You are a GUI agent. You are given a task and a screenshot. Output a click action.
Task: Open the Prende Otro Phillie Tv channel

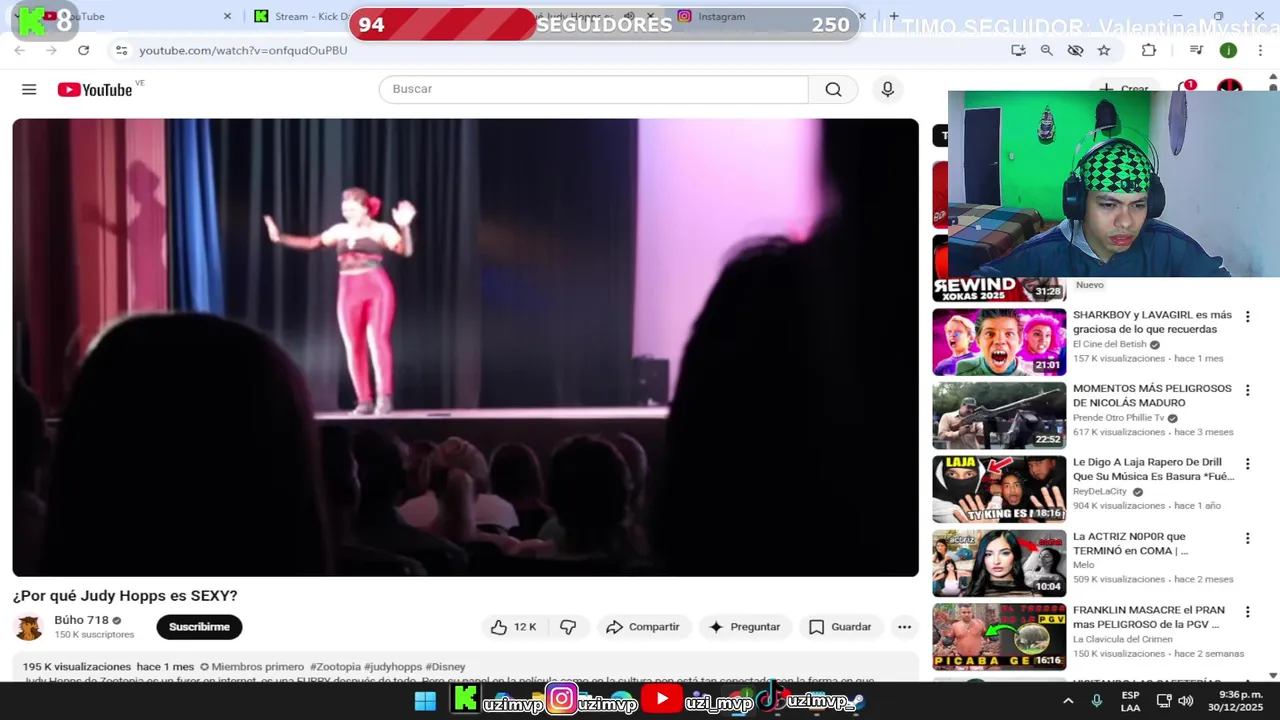[1118, 418]
